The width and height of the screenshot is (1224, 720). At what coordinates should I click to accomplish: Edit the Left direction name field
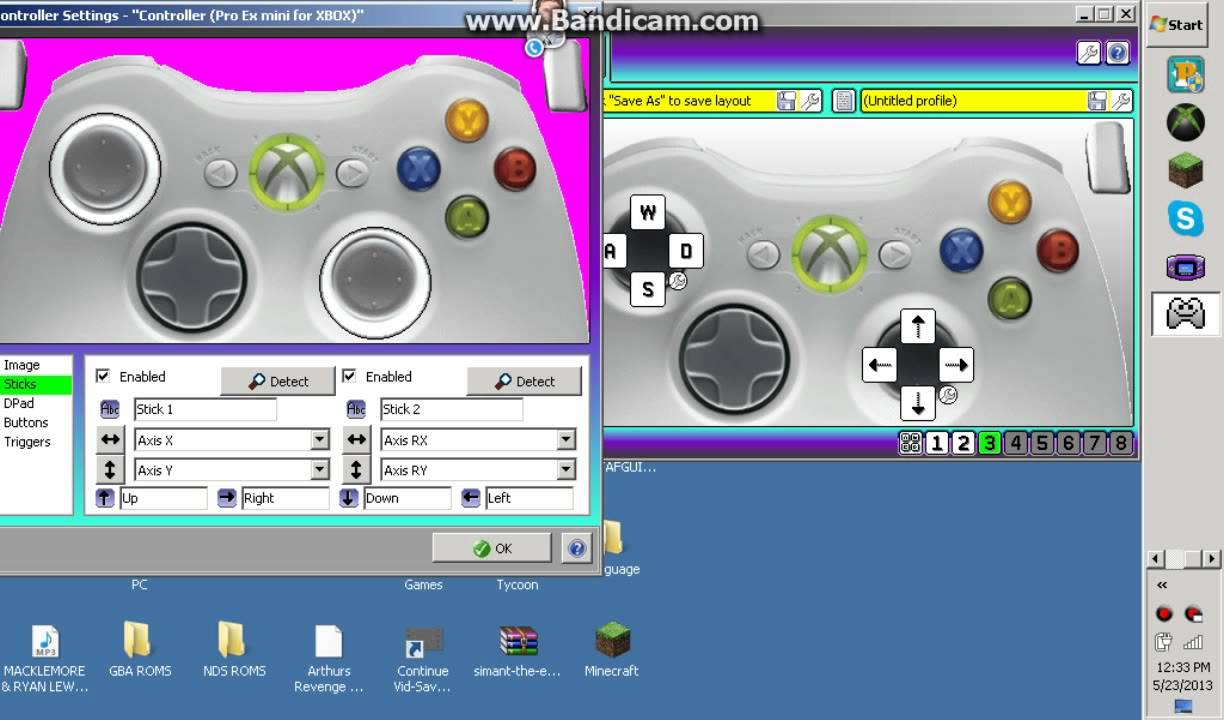(x=529, y=498)
